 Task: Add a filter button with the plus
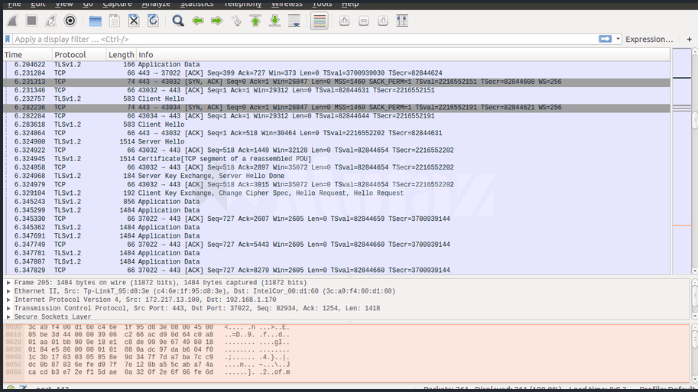(689, 39)
